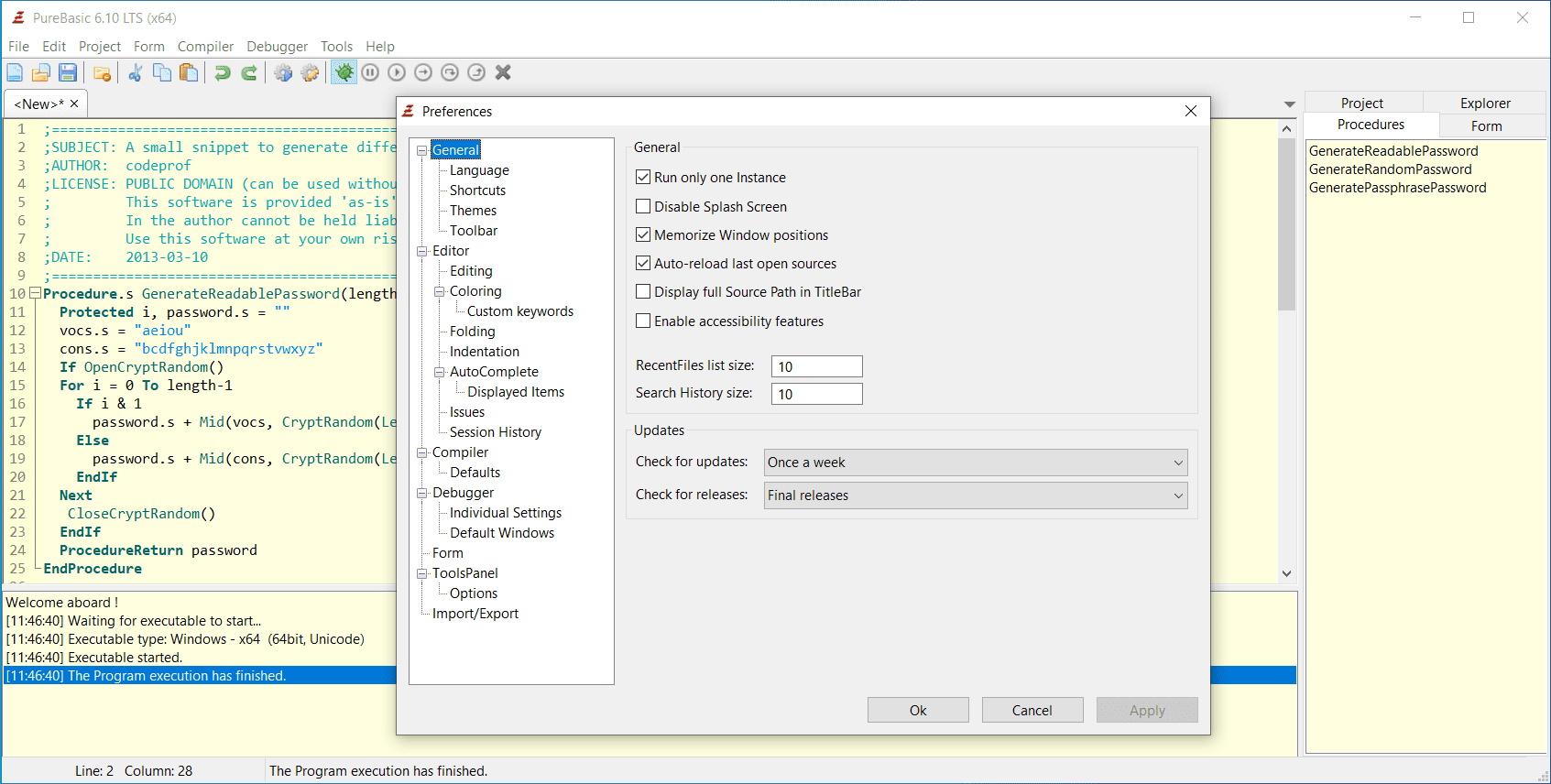
Task: Enable Disable Splash Screen checkbox
Action: (x=643, y=207)
